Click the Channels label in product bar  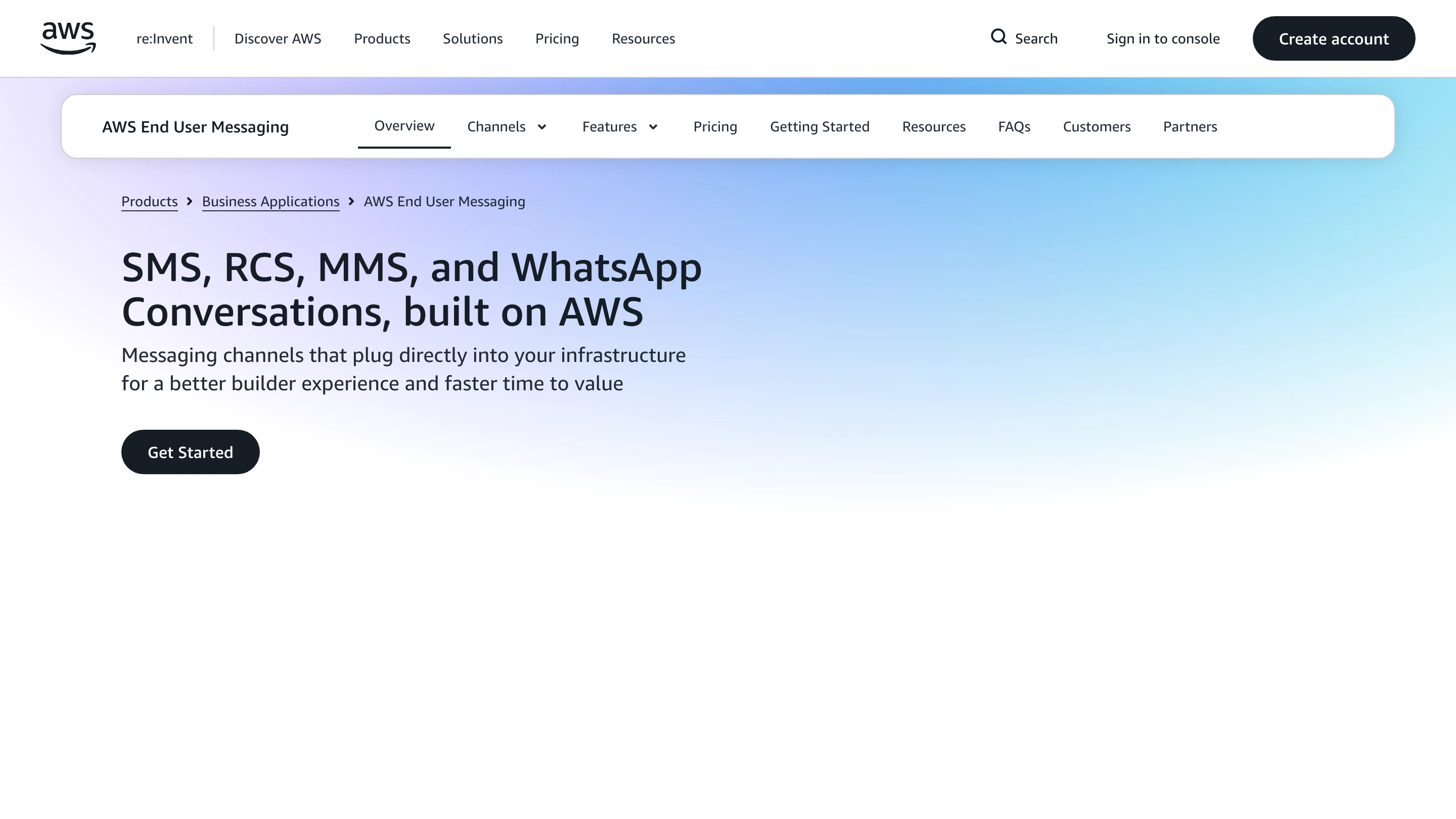coord(496,126)
